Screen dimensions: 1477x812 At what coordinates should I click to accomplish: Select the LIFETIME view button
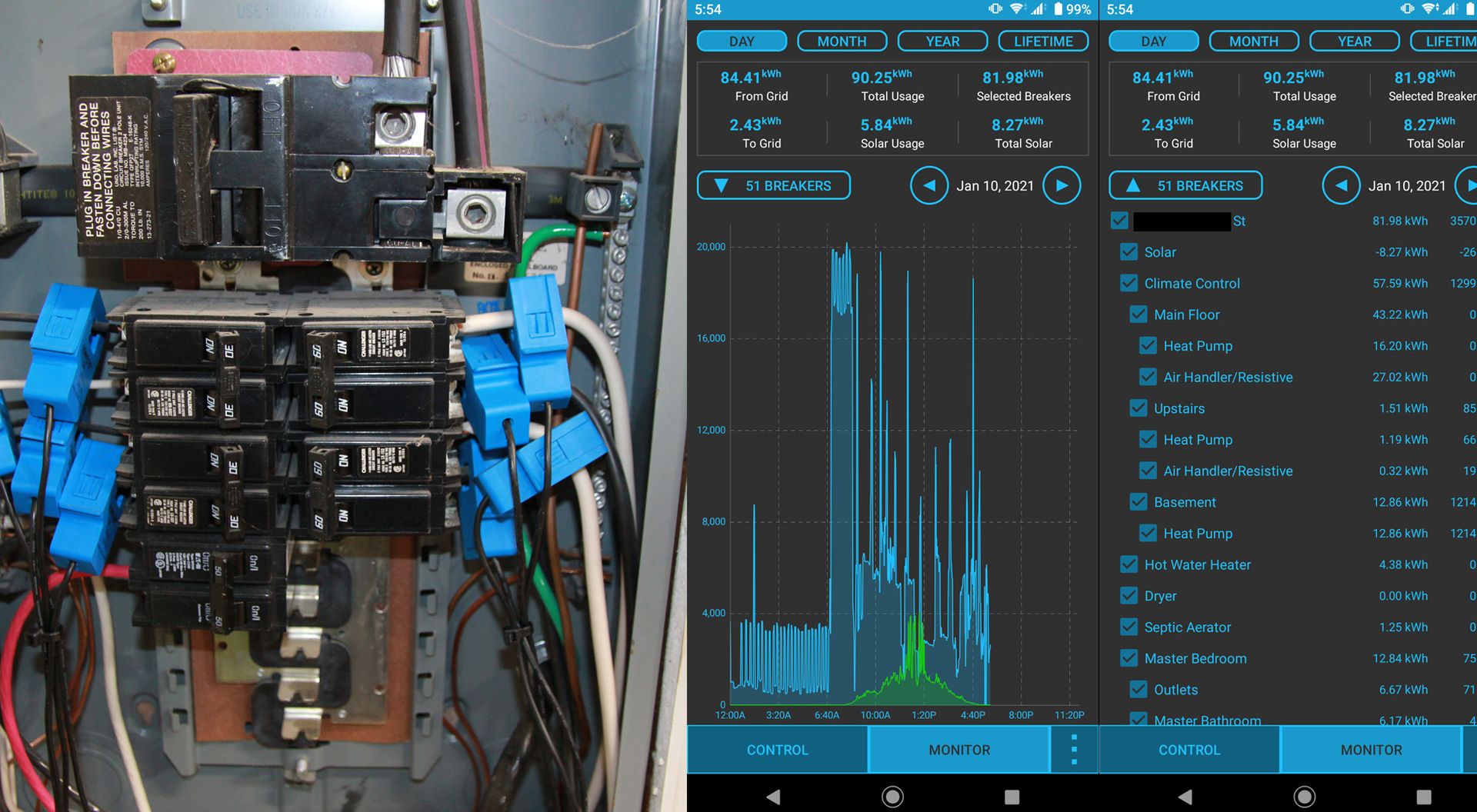1042,41
